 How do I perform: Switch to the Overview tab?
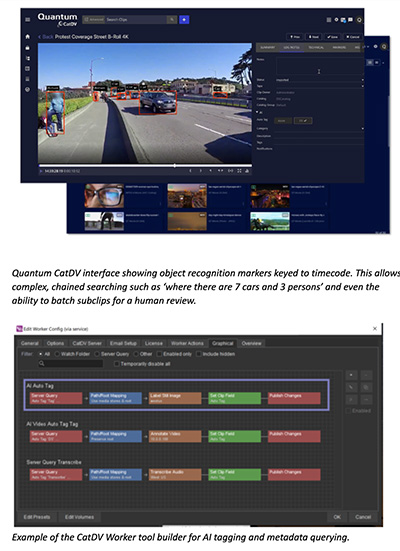point(251,343)
